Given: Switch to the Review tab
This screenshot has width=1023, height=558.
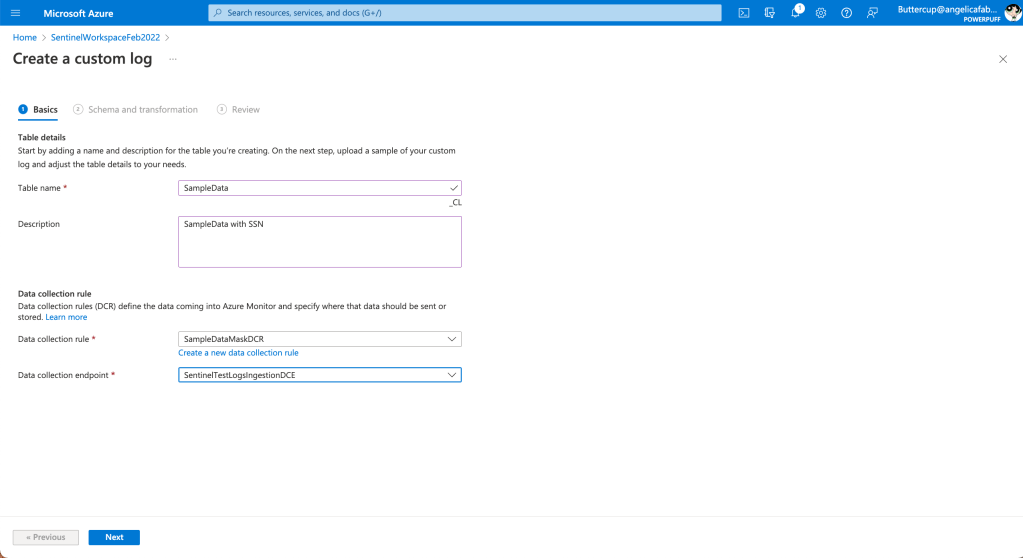Looking at the screenshot, I should click(x=245, y=110).
